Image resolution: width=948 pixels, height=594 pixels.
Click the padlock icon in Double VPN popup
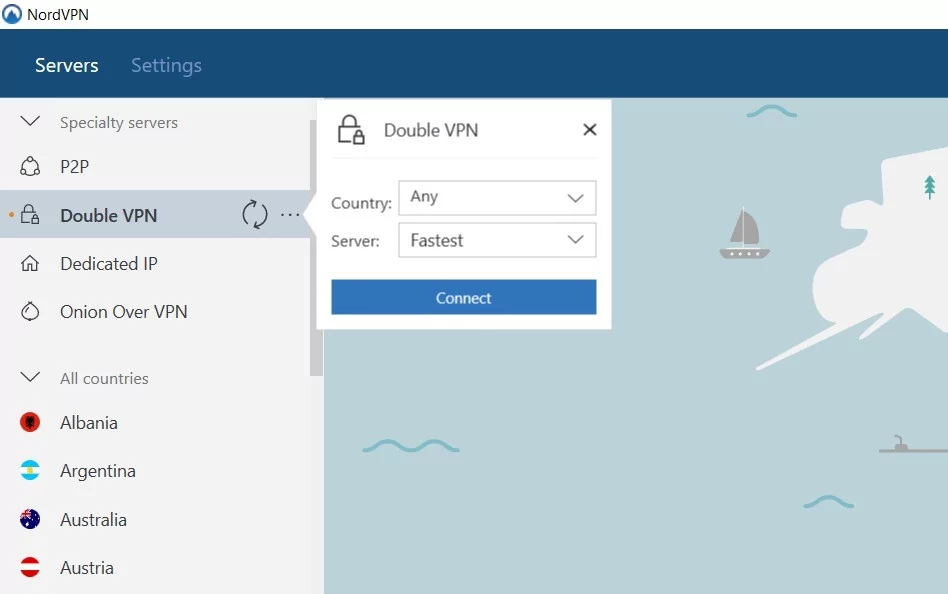tap(351, 129)
